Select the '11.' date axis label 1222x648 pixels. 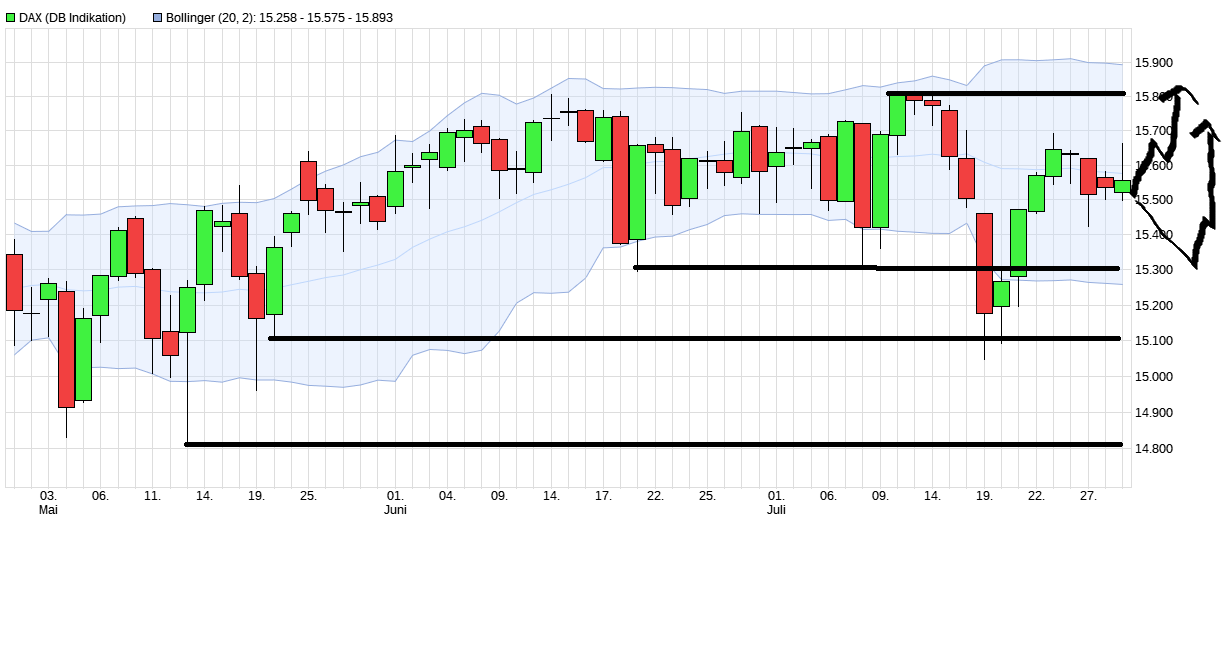click(152, 495)
